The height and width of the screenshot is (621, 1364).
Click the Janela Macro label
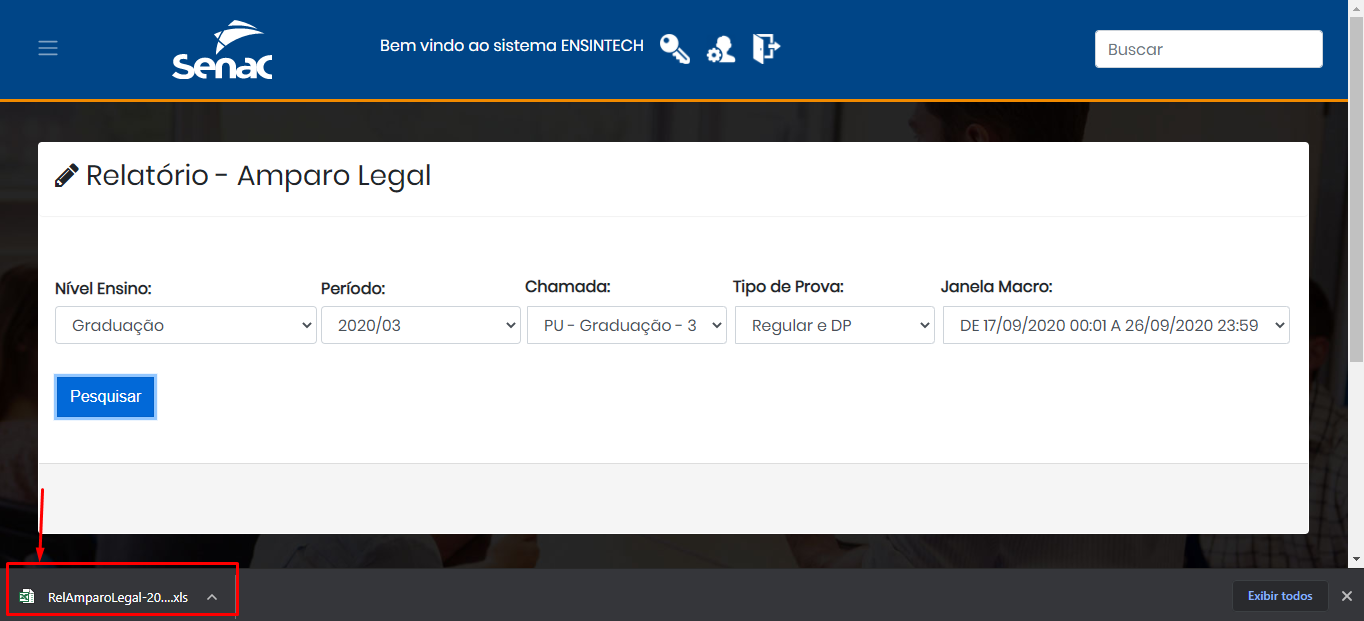coord(996,287)
